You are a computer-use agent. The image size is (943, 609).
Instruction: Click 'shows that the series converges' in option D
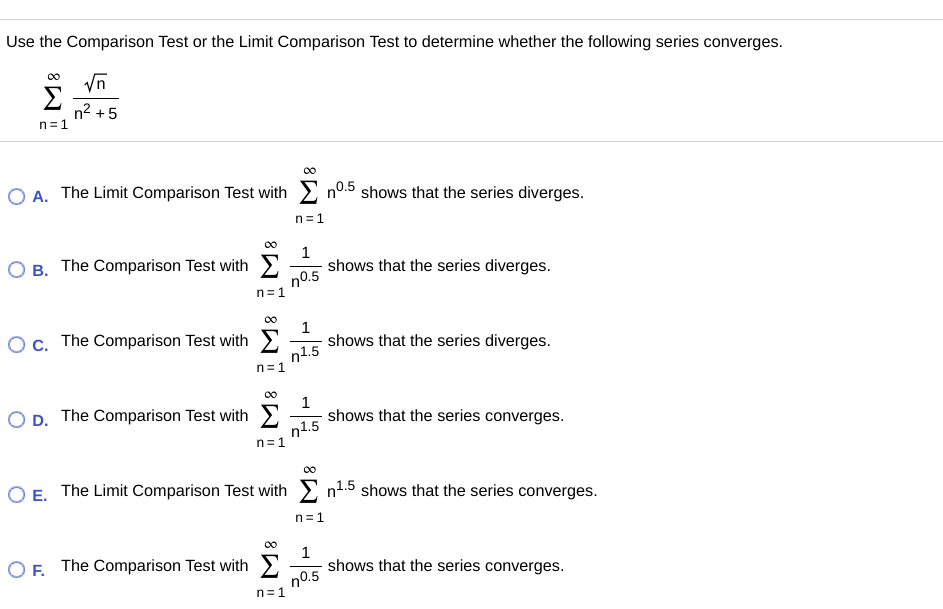[445, 415]
